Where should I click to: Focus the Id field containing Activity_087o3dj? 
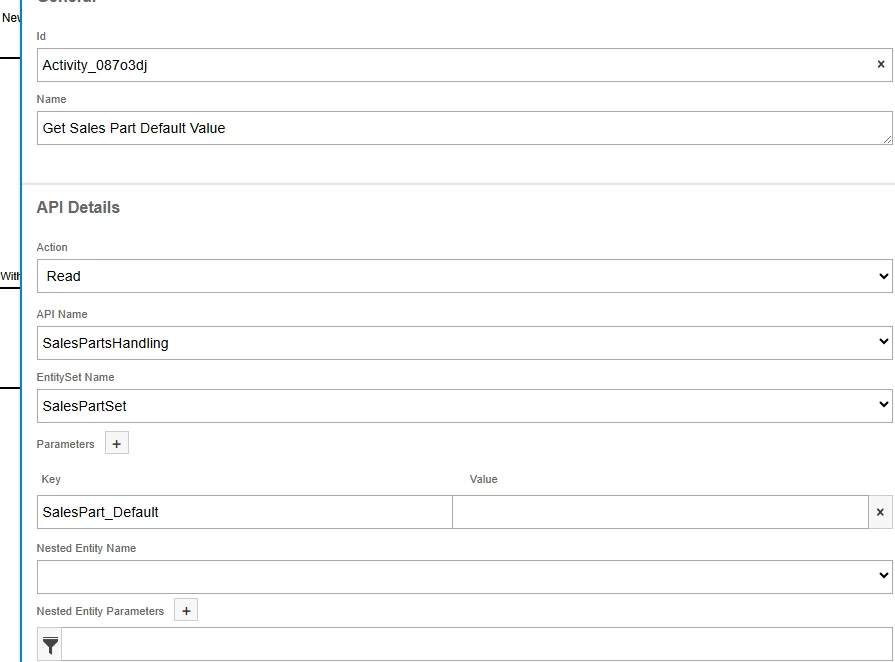(x=450, y=65)
